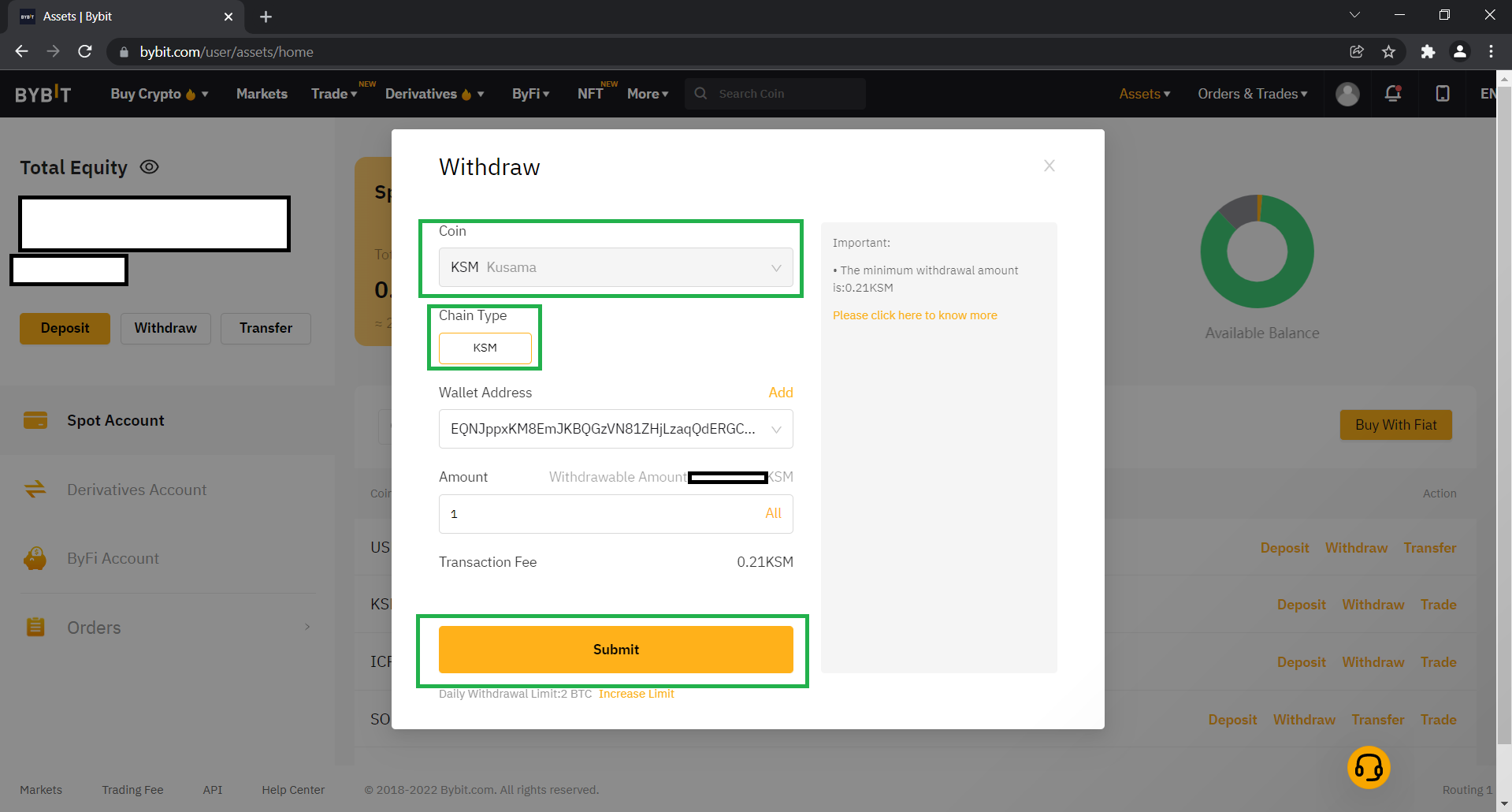Click All to withdraw full amount
Image resolution: width=1512 pixels, height=812 pixels.
pos(773,513)
